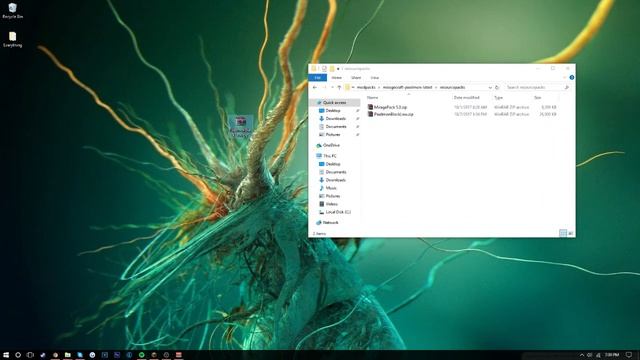Open Pictures under This PC
The height and width of the screenshot is (360, 640).
pyautogui.click(x=333, y=196)
